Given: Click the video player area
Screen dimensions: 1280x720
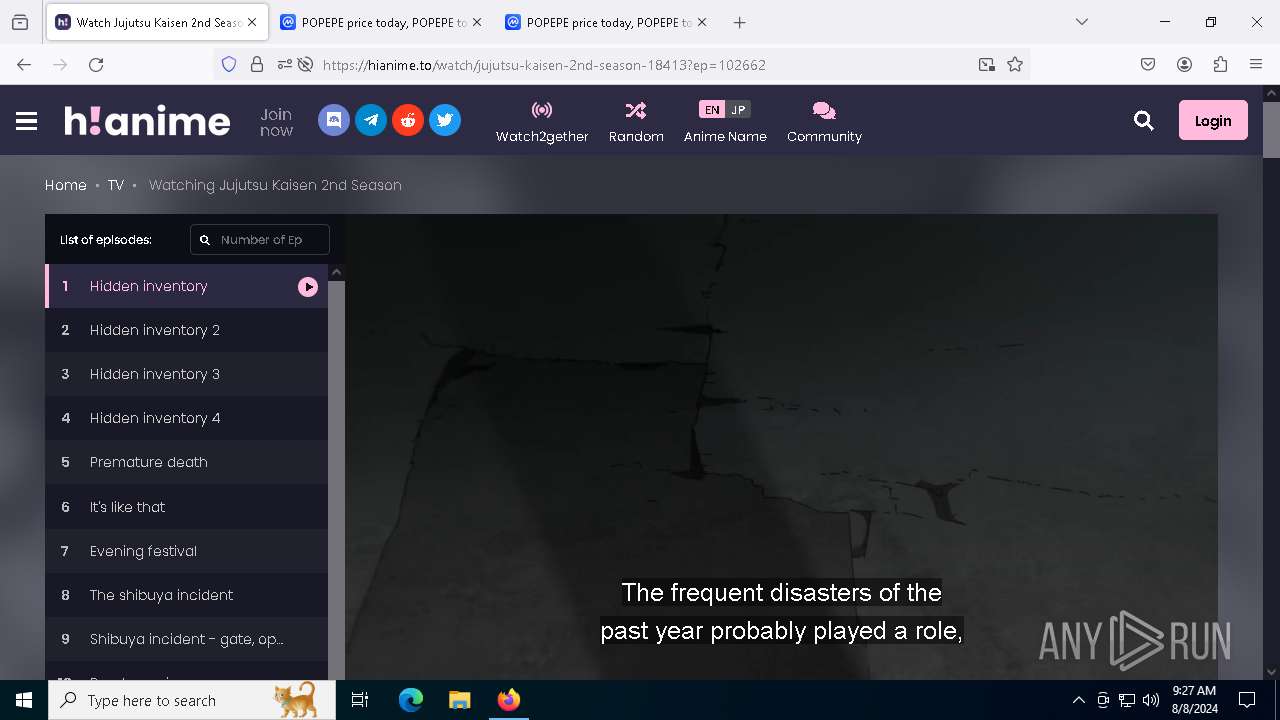Looking at the screenshot, I should (781, 447).
